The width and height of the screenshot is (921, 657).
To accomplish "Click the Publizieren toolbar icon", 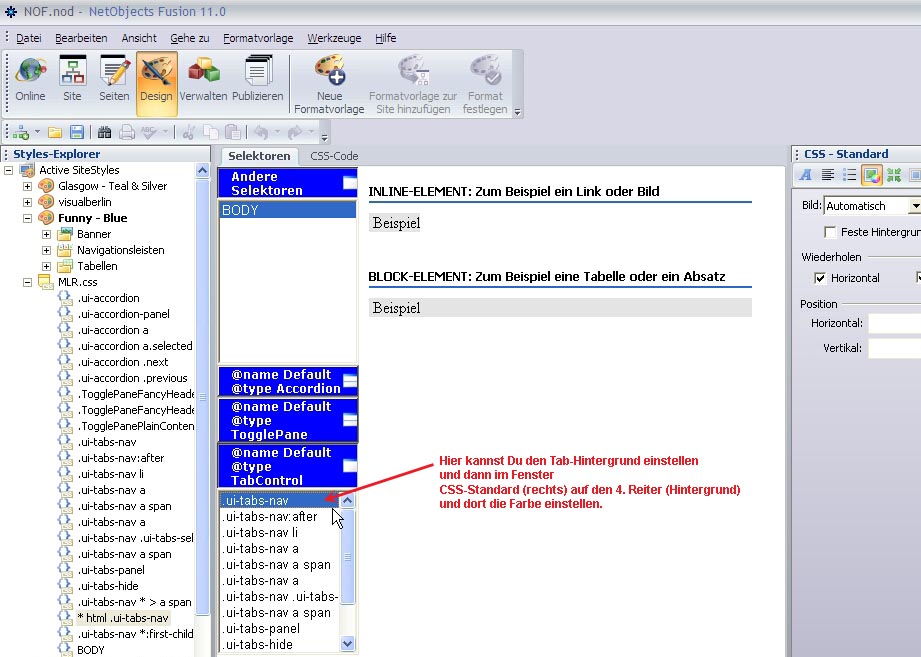I will [258, 78].
